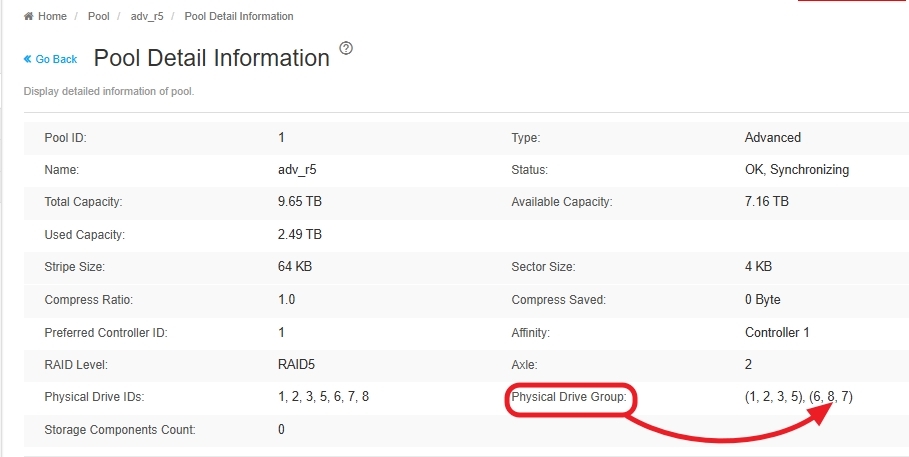Image resolution: width=909 pixels, height=457 pixels.
Task: Click the Total Capacity value 9.65 TB
Action: pos(300,202)
